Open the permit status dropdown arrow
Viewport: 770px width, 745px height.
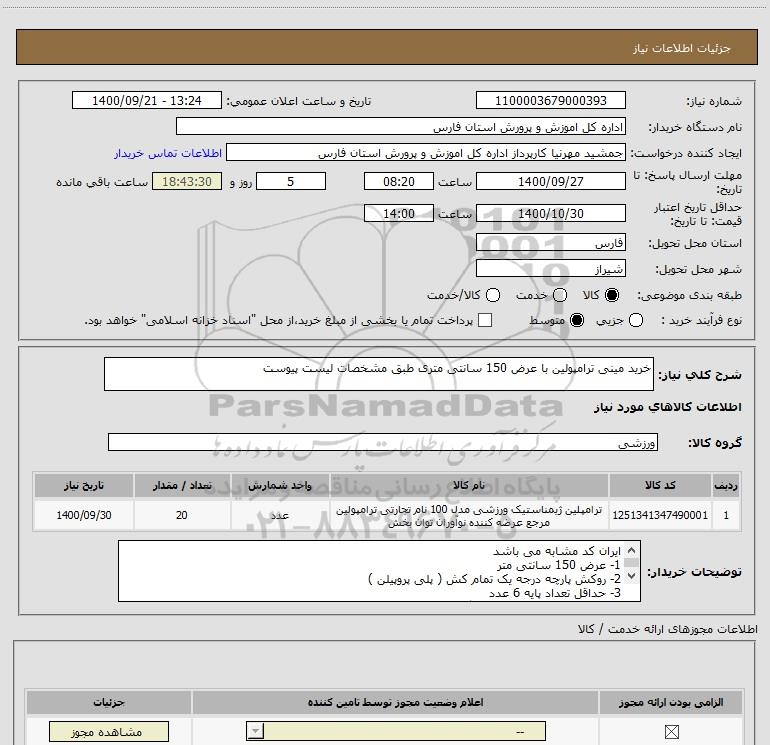click(255, 731)
